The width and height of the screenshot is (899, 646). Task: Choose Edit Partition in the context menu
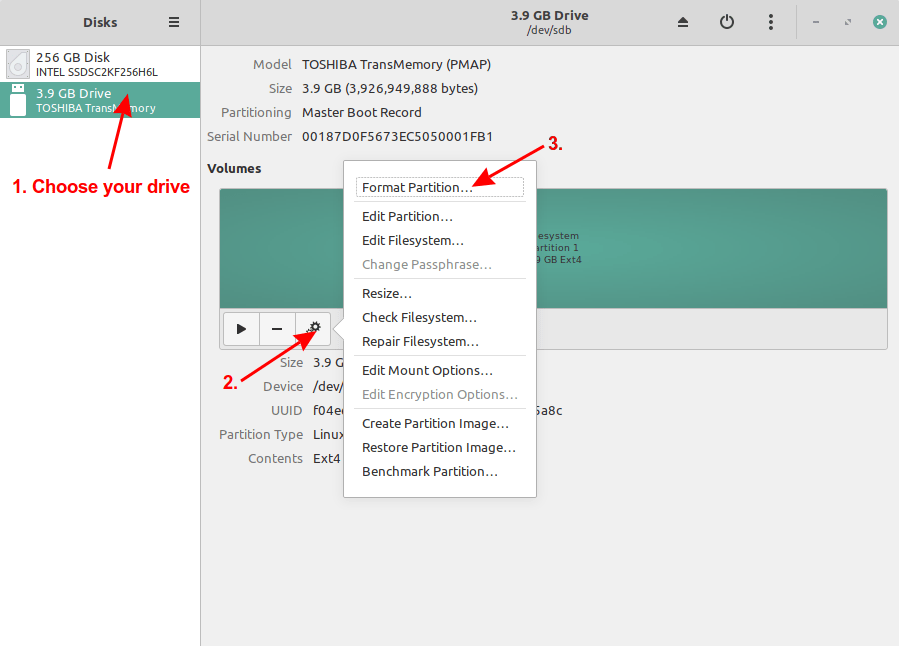pyautogui.click(x=407, y=216)
